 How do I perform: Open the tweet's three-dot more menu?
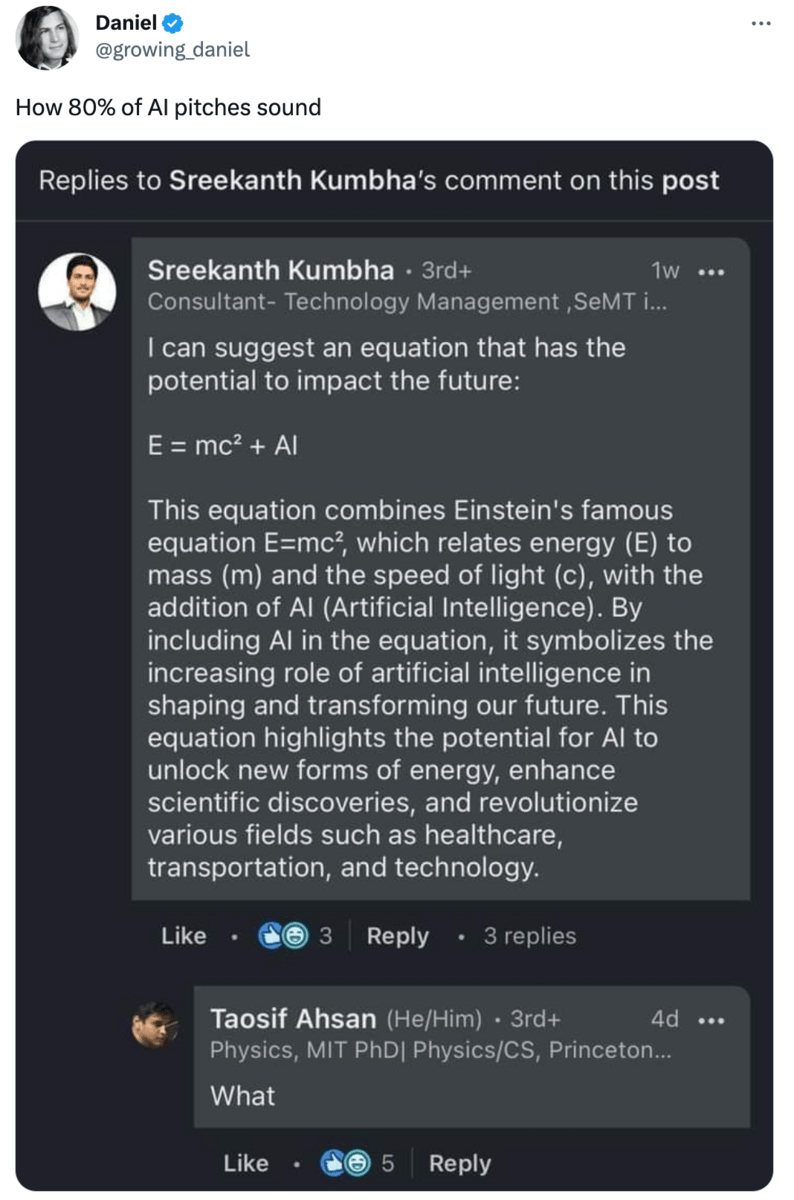(762, 23)
